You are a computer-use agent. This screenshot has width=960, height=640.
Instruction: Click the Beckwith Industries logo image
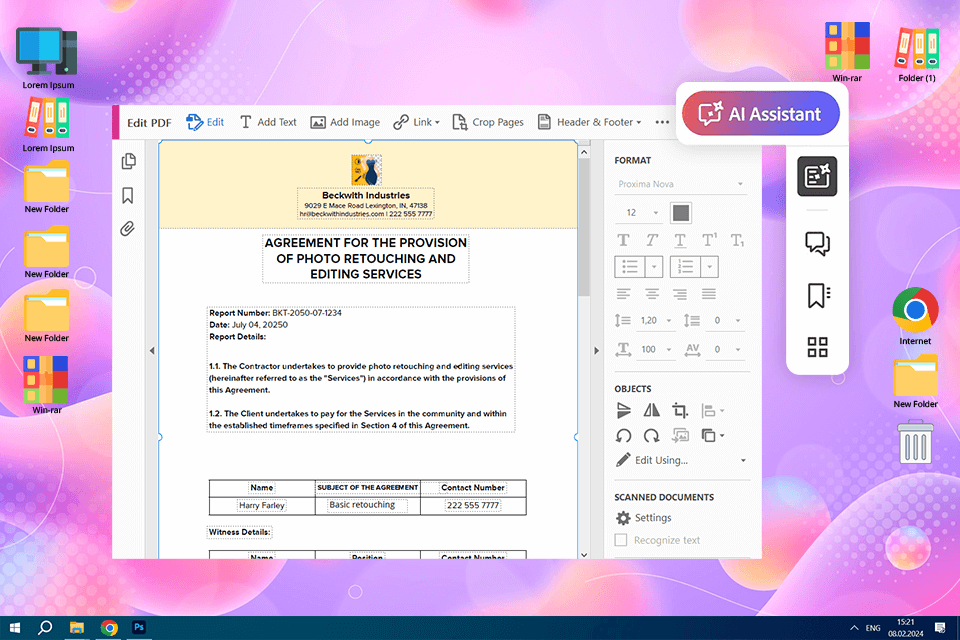coord(366,170)
